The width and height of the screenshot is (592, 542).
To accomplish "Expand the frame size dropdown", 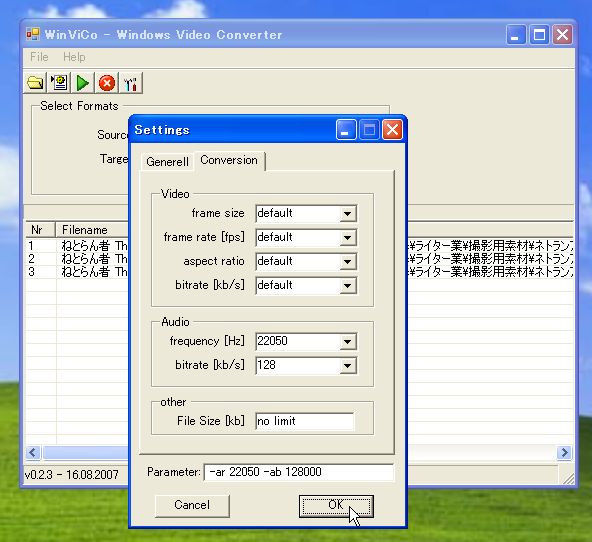I will [347, 214].
